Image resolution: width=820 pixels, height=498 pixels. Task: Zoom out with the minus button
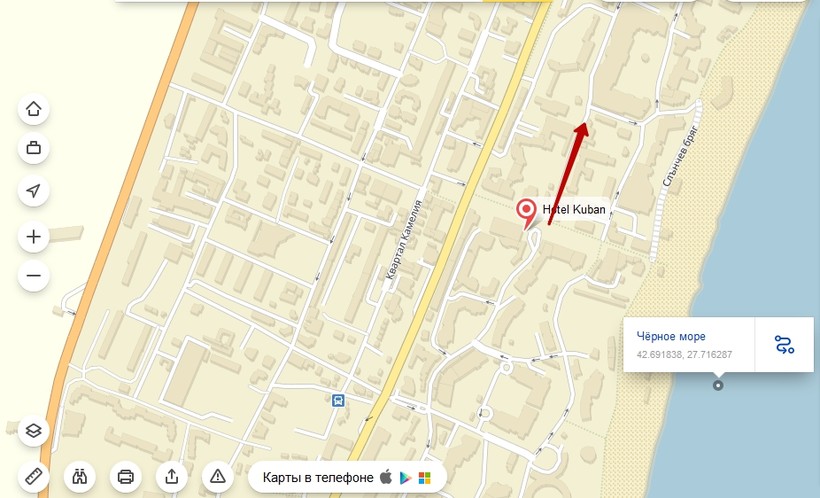(33, 275)
